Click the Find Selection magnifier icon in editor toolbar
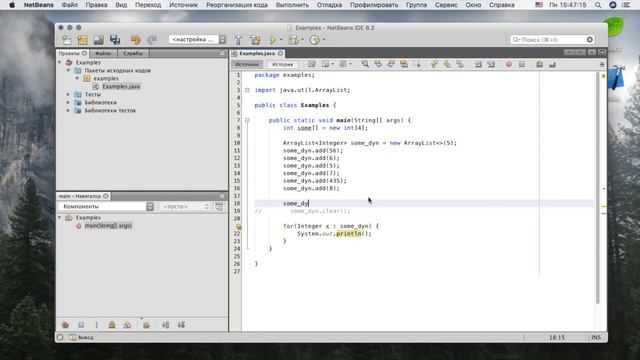The width and height of the screenshot is (640, 360). tap(365, 64)
